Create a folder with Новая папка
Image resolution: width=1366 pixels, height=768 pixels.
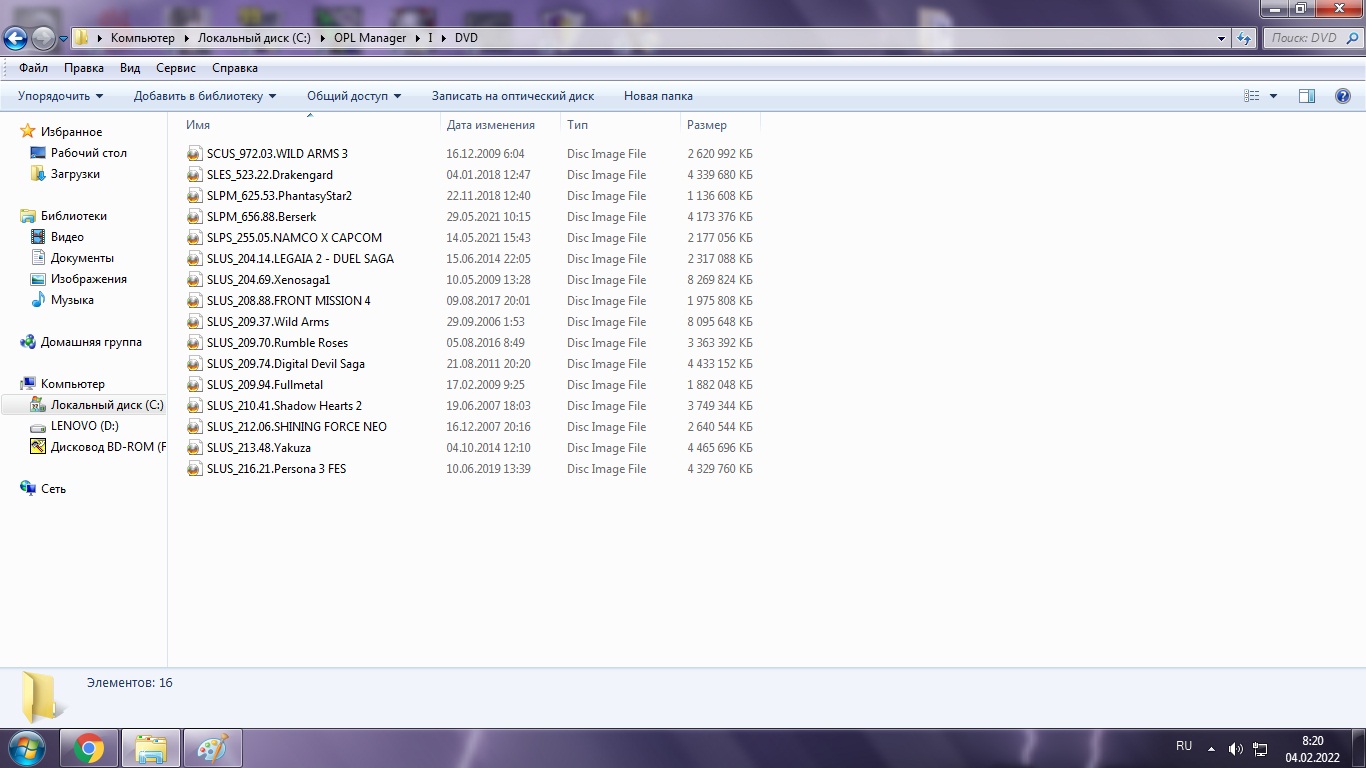(x=658, y=96)
